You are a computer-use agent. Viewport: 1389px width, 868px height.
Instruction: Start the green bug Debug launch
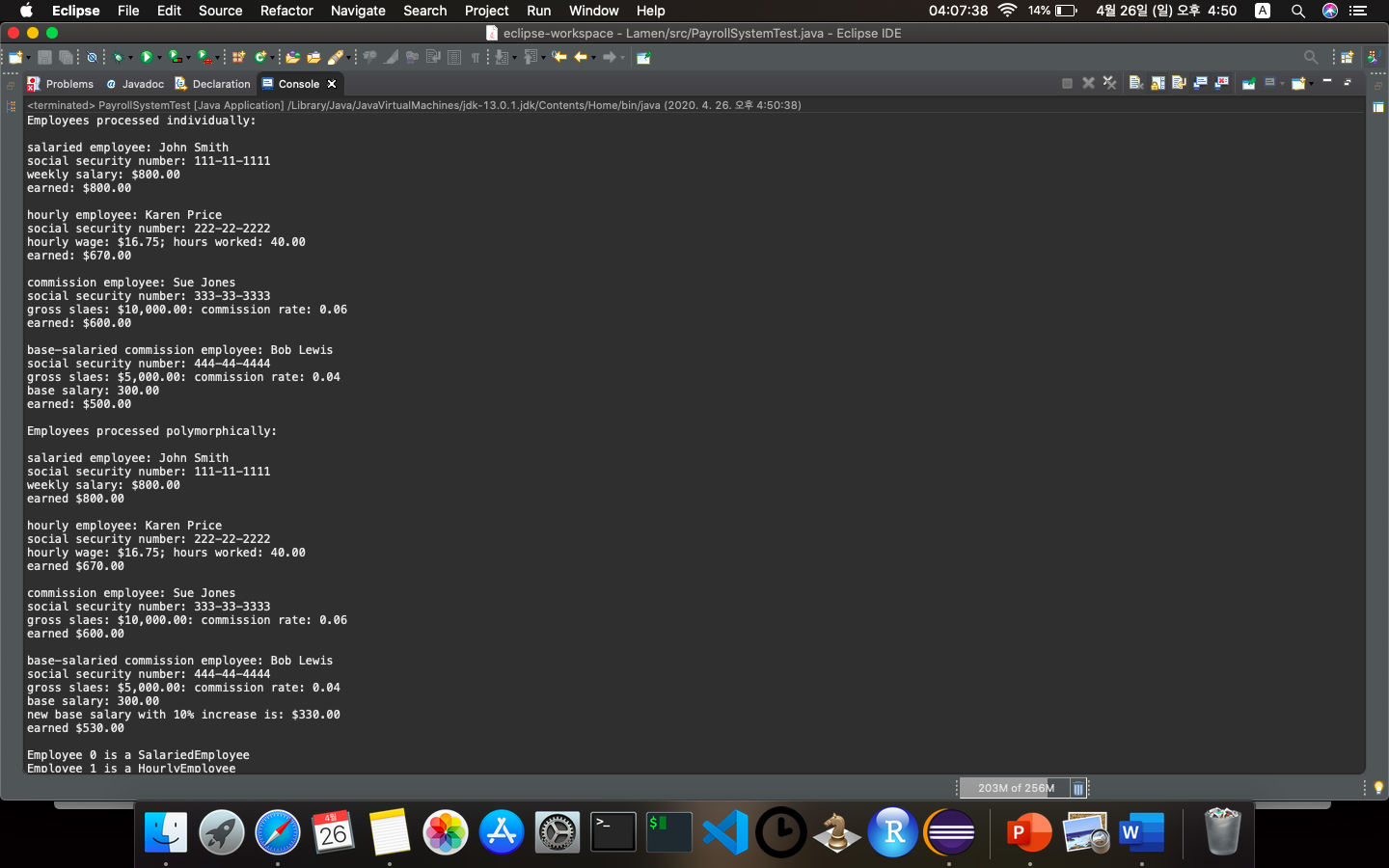(x=118, y=57)
